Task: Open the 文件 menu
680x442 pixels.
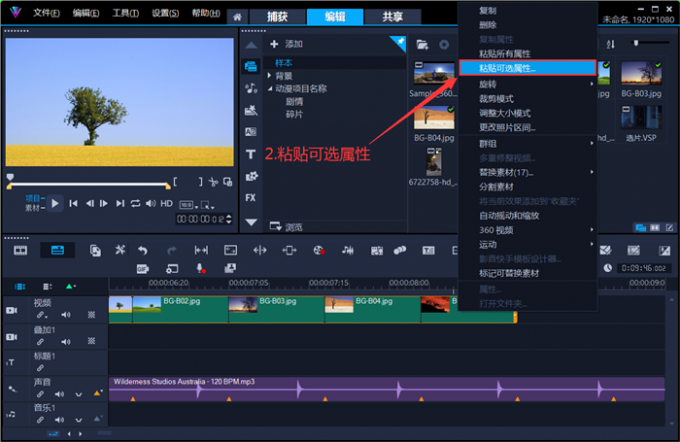Action: (46, 13)
